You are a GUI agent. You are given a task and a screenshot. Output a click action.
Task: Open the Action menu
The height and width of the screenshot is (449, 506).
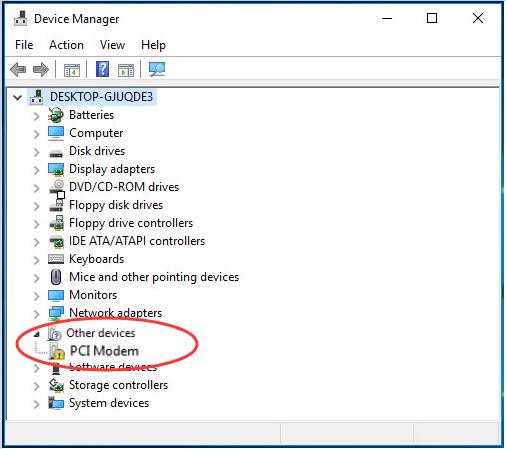click(66, 45)
